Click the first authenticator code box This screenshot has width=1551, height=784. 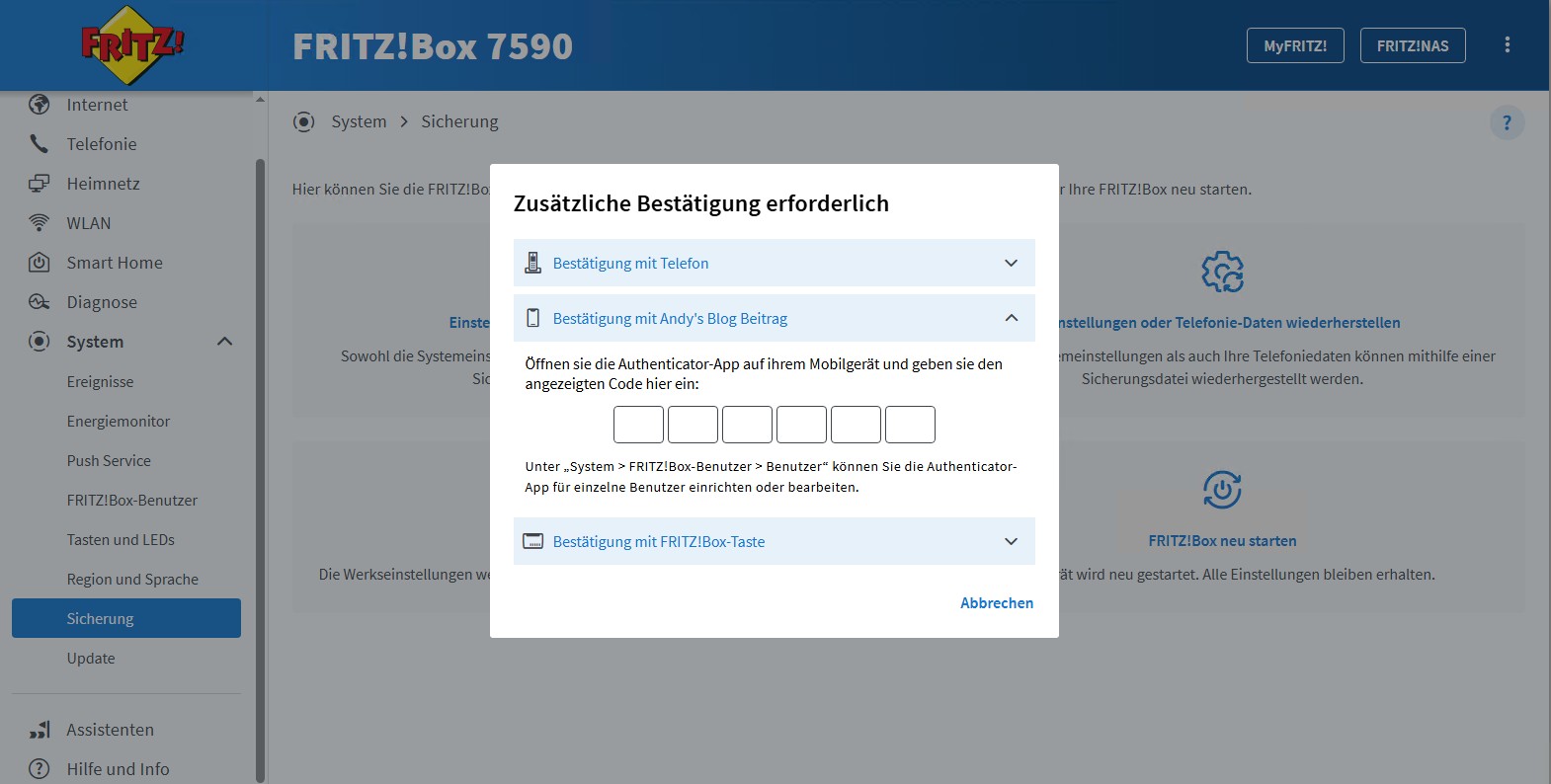638,425
